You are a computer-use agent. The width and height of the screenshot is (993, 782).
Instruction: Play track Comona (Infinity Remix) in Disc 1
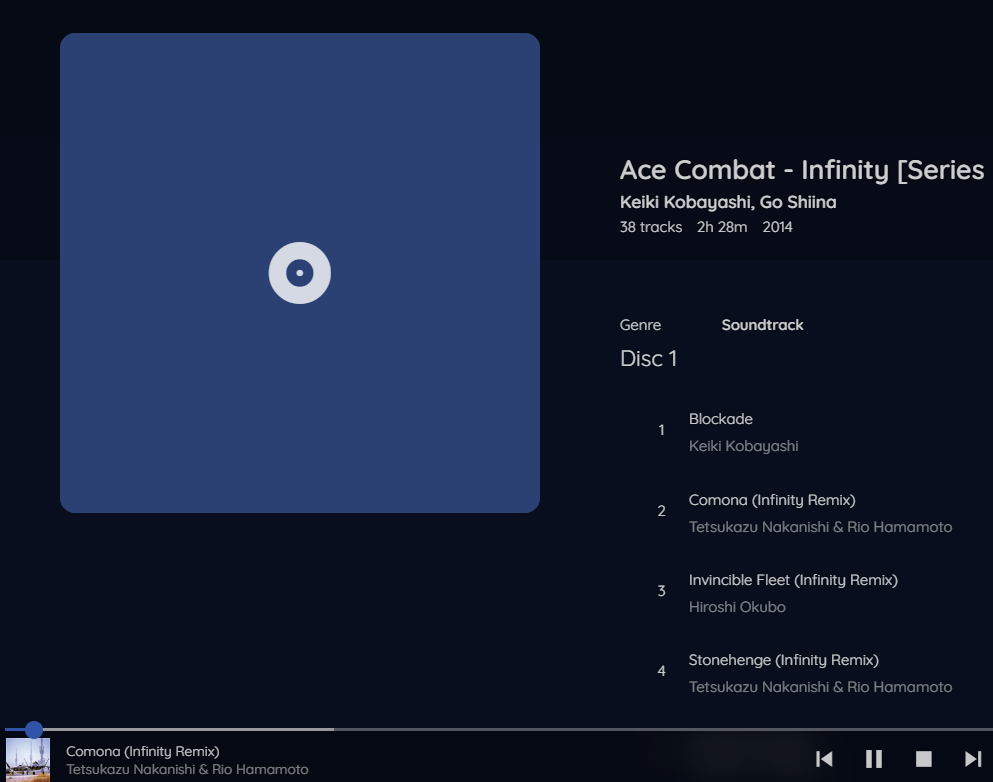pos(772,500)
